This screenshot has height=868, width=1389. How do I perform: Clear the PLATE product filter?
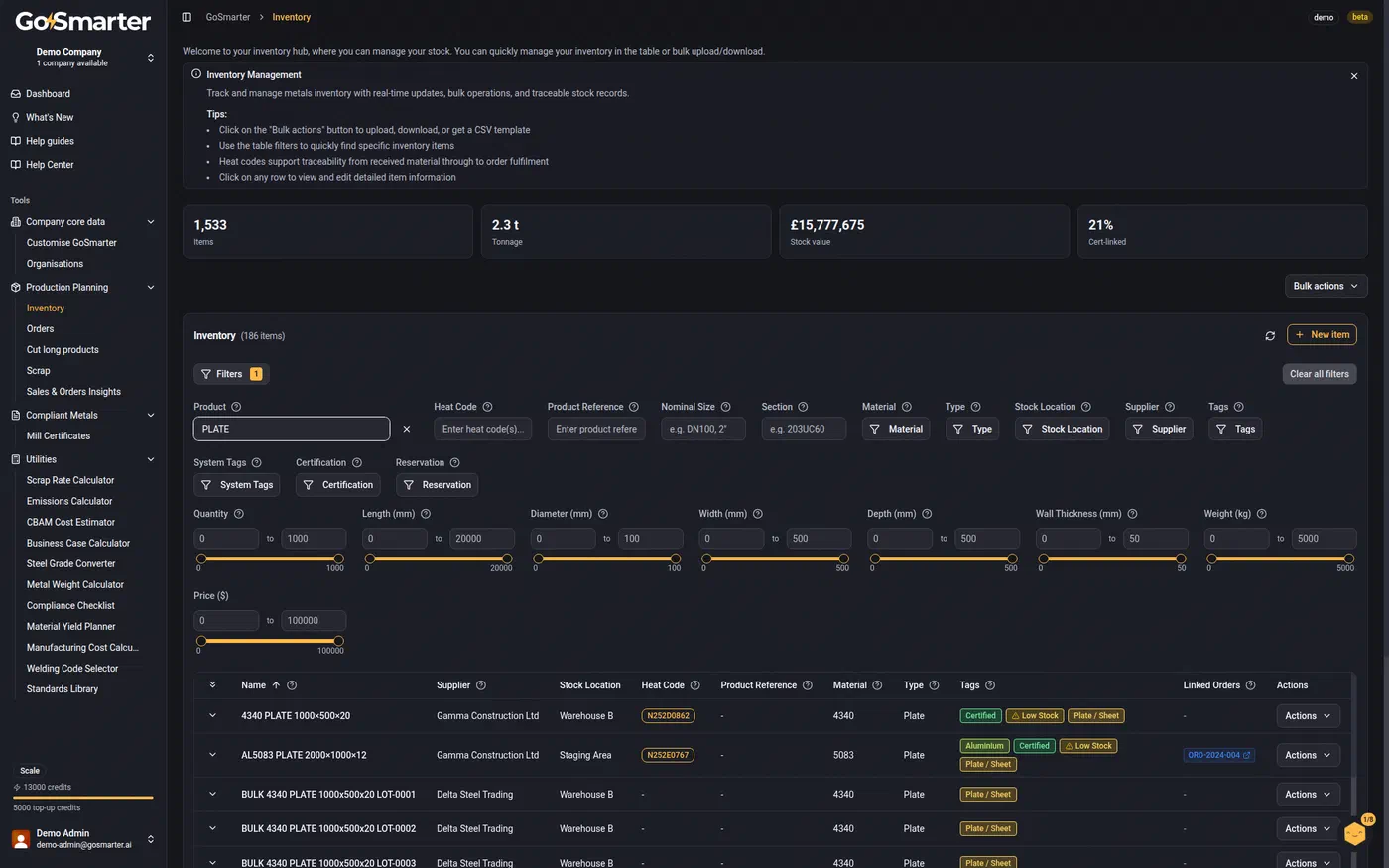(407, 429)
